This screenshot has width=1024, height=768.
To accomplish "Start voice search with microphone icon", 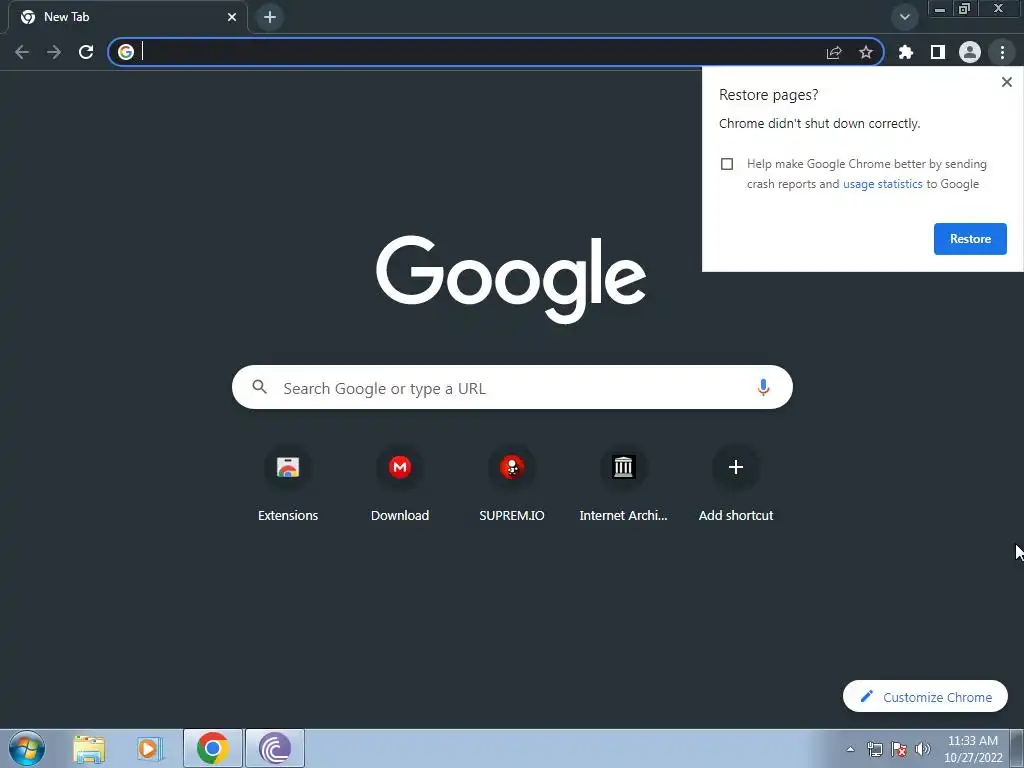I will [x=763, y=387].
